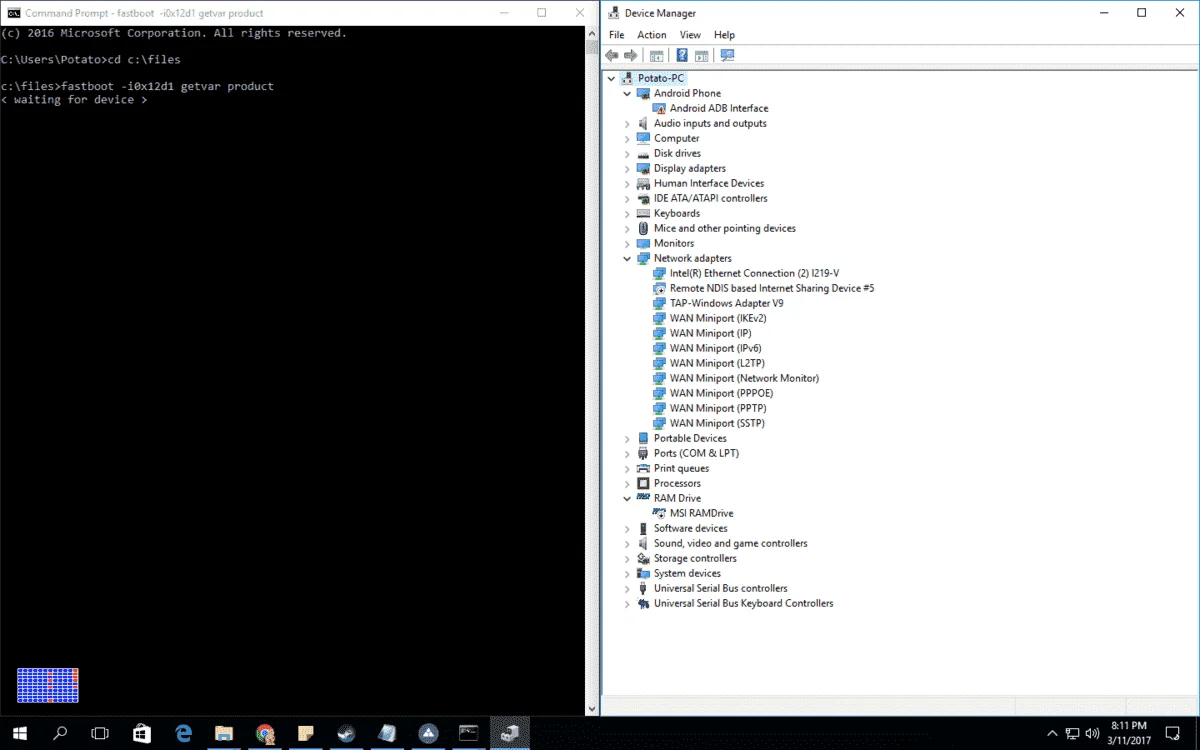
Task: Select the Storage controllers row
Action: point(695,558)
